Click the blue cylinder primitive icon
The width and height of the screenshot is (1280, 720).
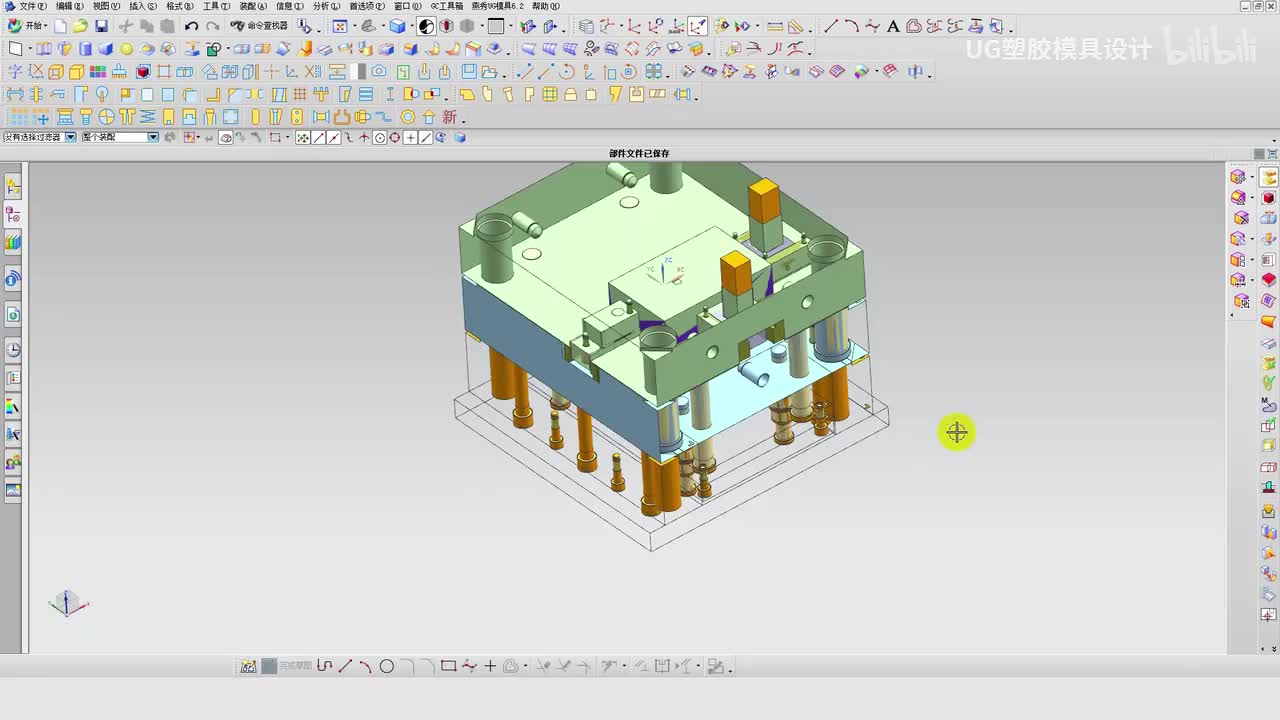[x=85, y=48]
